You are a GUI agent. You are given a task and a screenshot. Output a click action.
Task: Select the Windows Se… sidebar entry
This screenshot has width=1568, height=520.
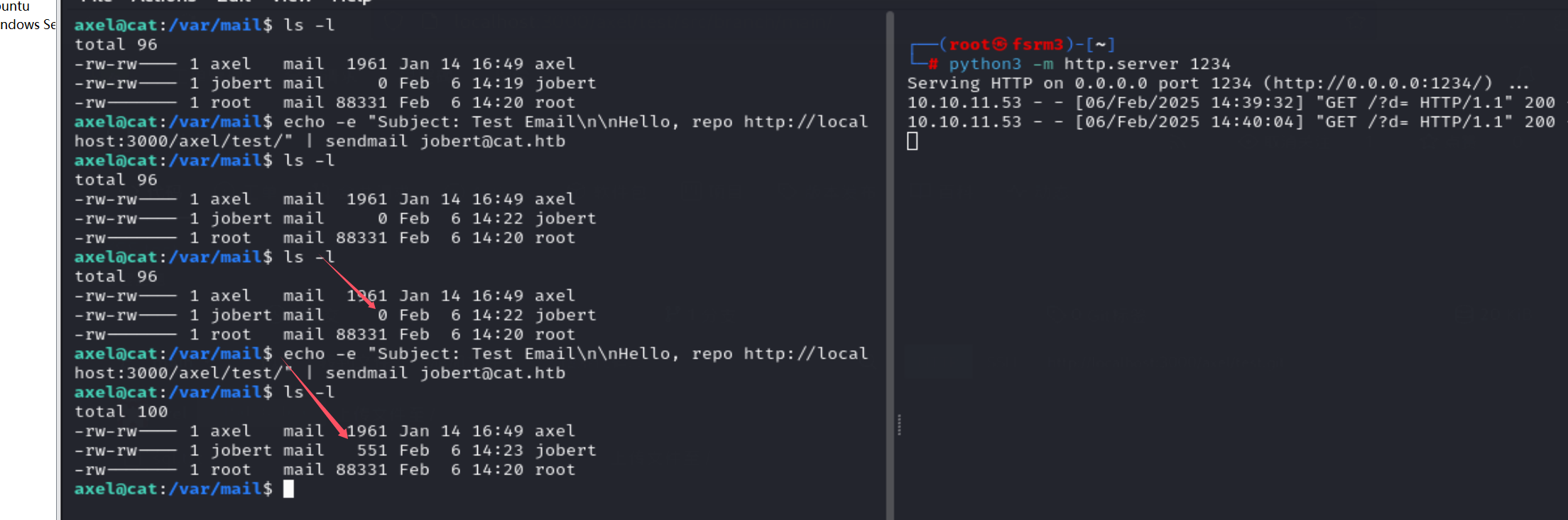28,25
